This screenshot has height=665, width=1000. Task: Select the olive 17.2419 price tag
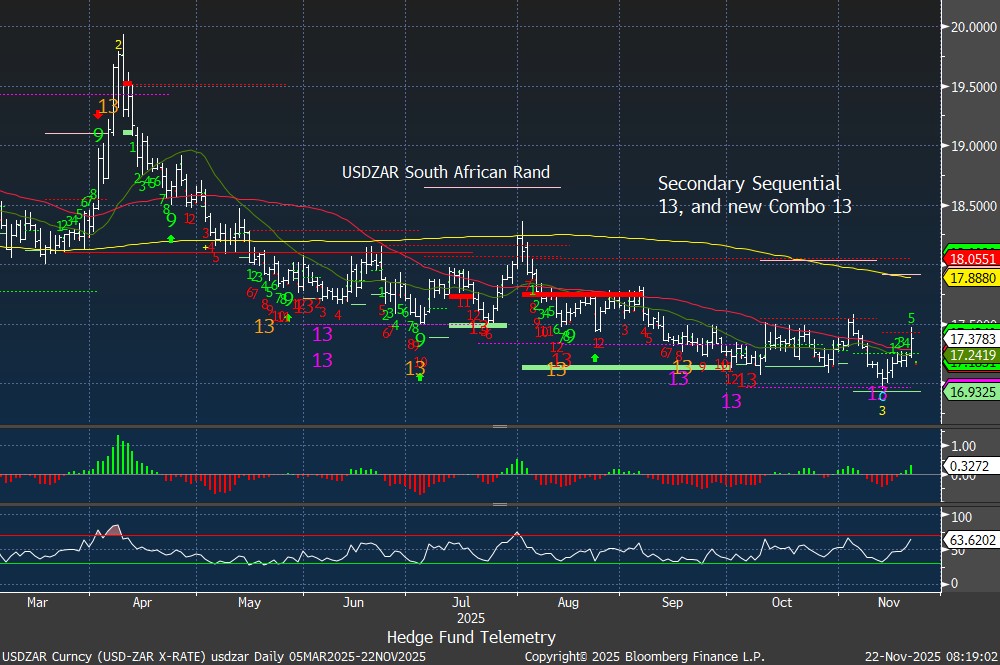(970, 355)
